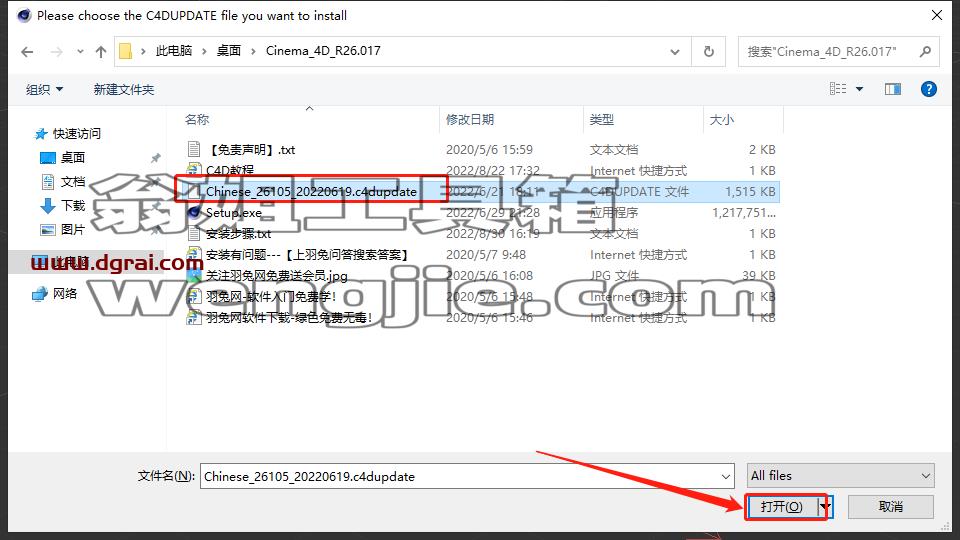Open 桌面 in quick access

(73, 157)
